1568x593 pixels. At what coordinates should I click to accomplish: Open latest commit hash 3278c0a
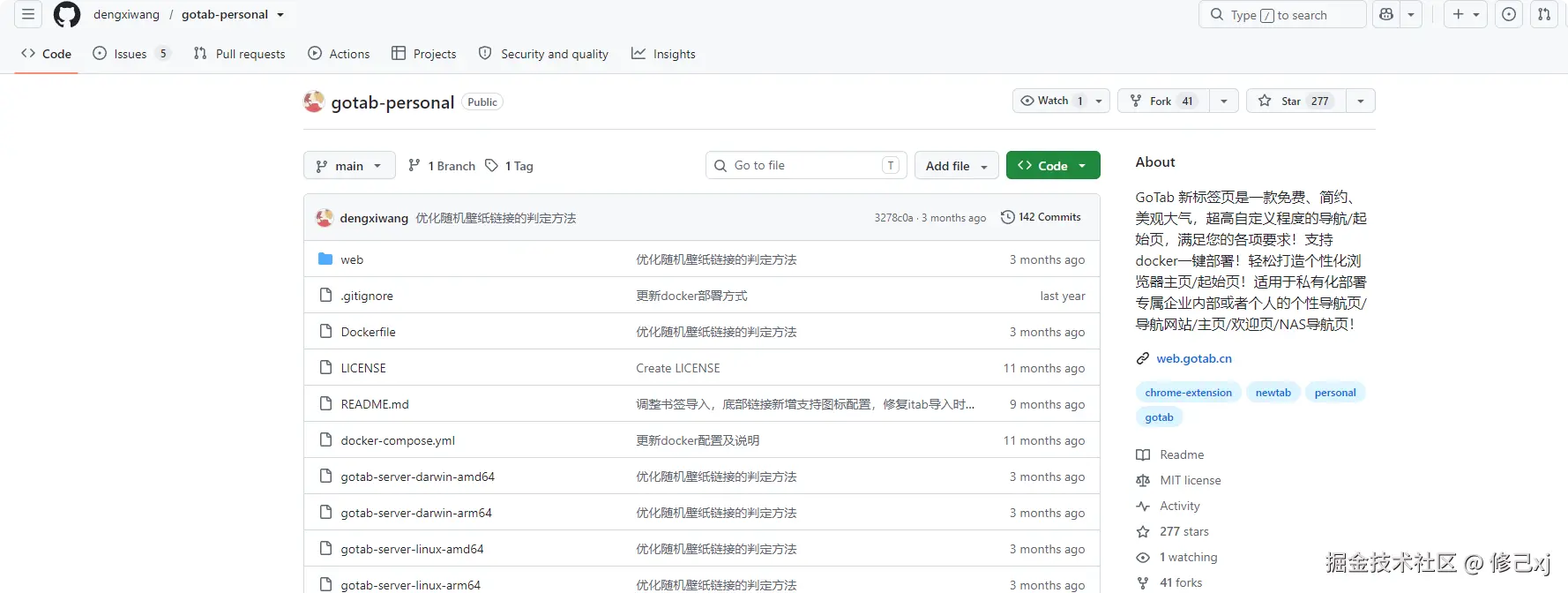[893, 218]
